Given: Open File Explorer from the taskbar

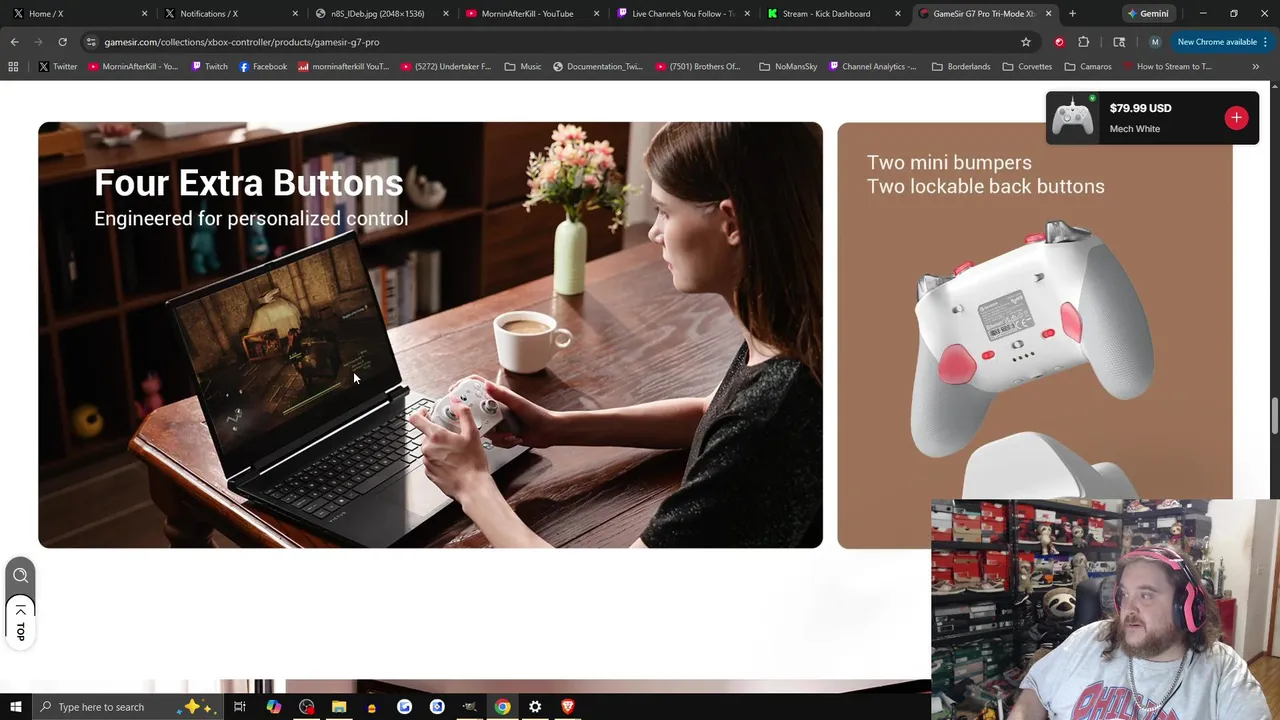Looking at the screenshot, I should click(x=339, y=707).
